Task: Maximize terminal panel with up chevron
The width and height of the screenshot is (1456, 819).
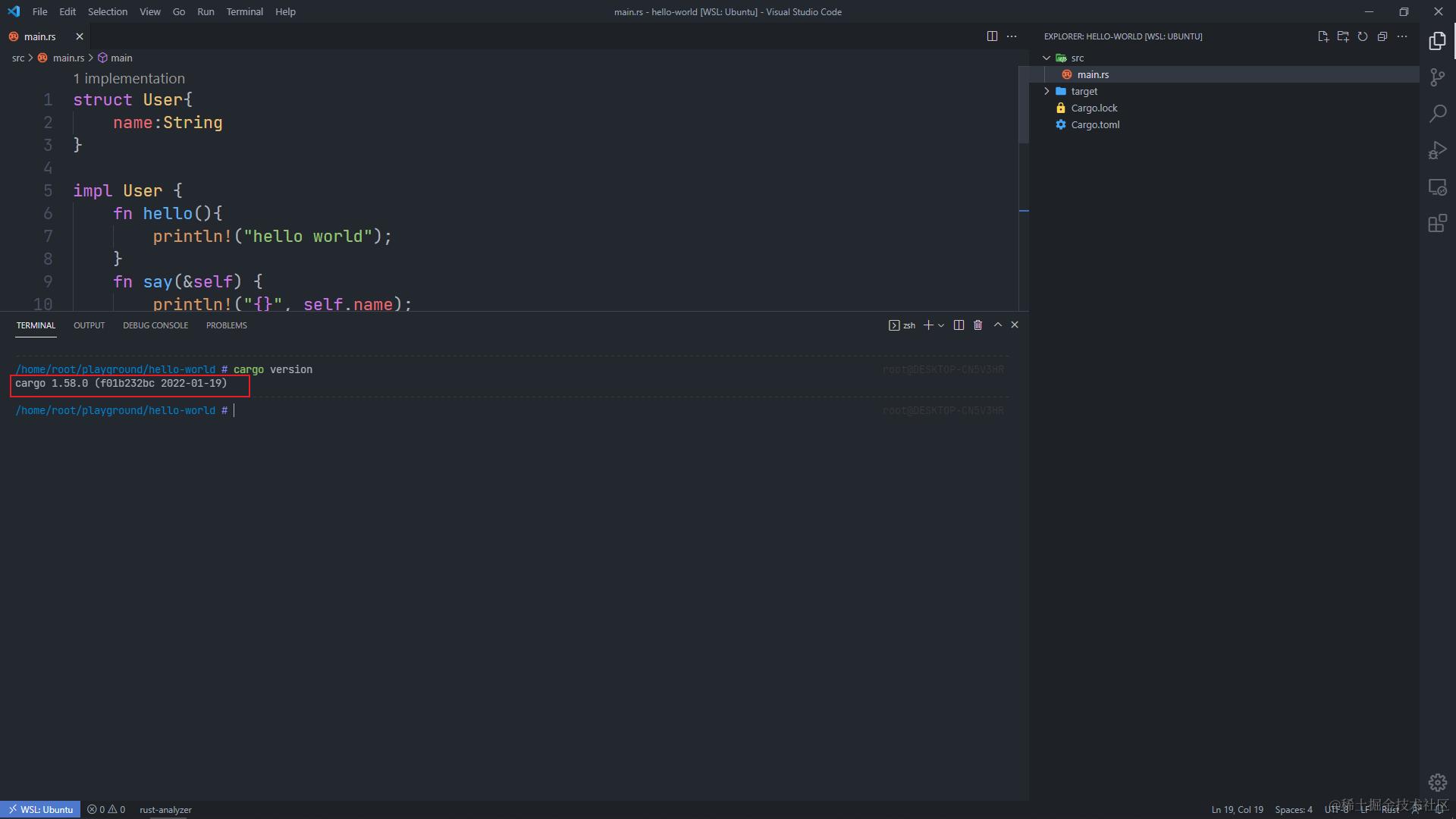Action: [998, 325]
